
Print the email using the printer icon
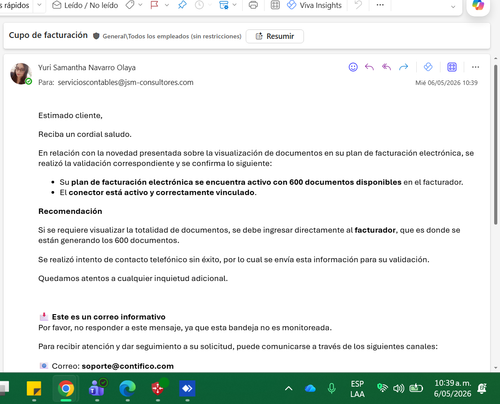253,5
